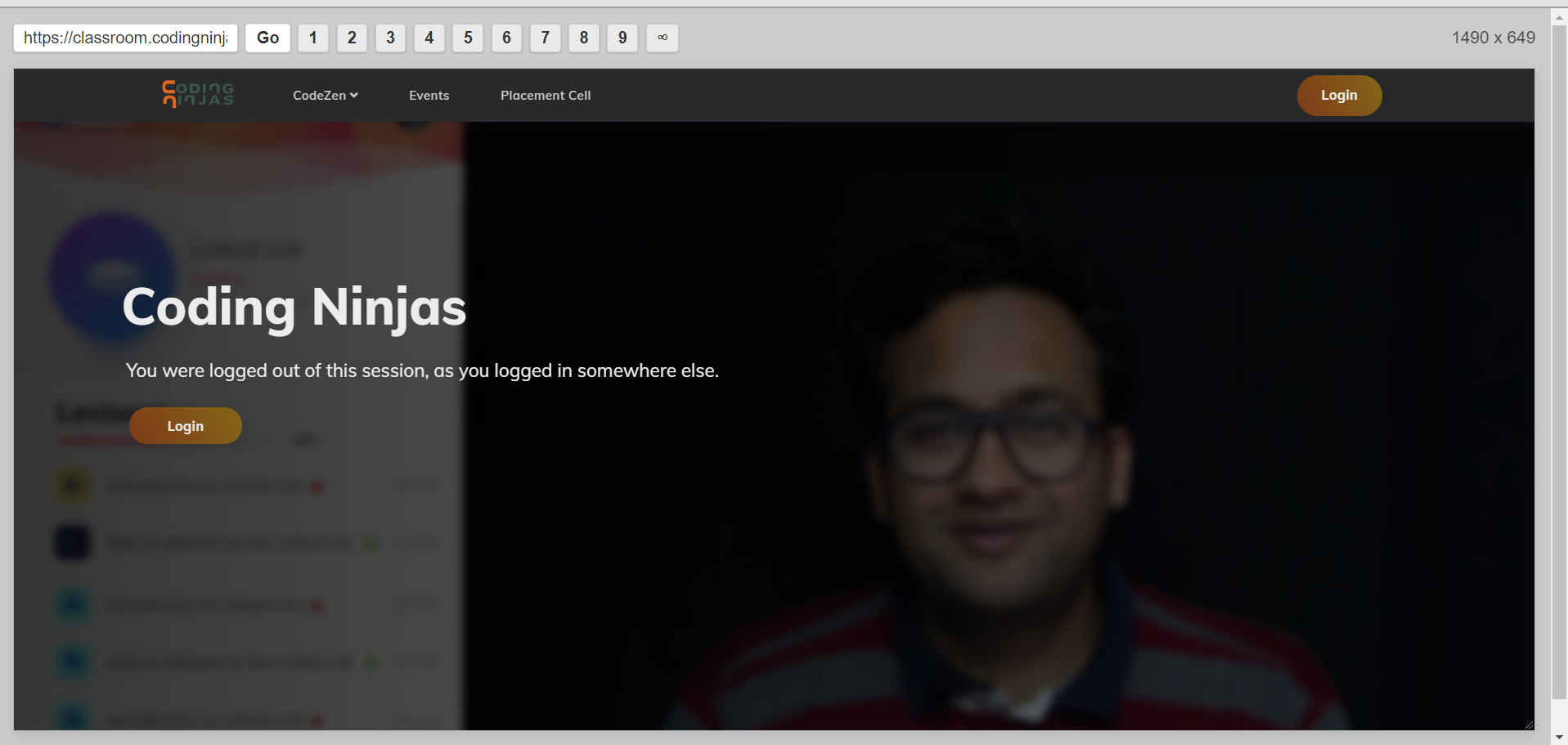Click the frame resize handle corner
This screenshot has height=745, width=1568.
[1529, 725]
